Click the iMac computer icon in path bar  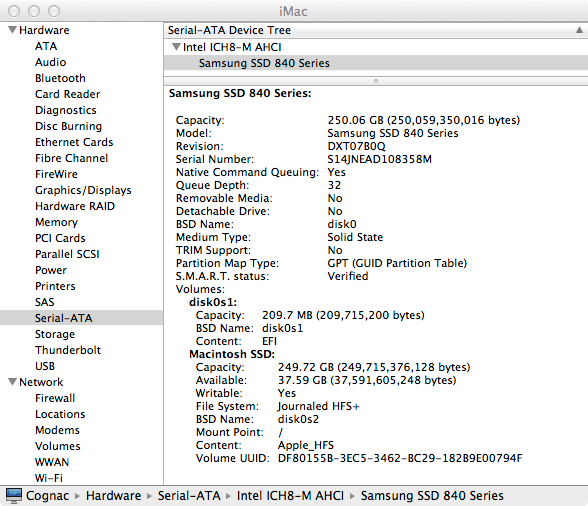(x=14, y=496)
